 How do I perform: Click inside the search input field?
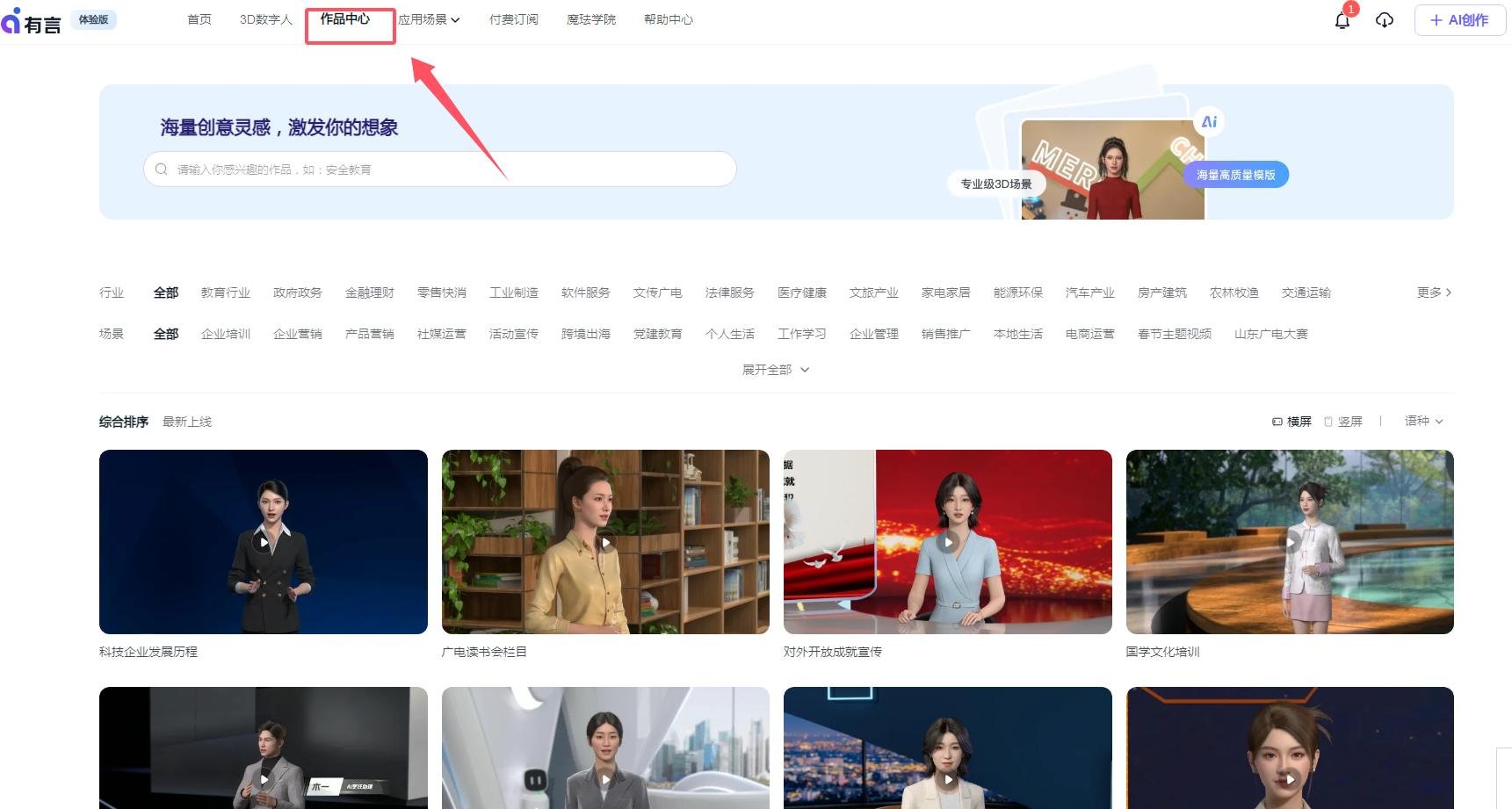[395, 169]
